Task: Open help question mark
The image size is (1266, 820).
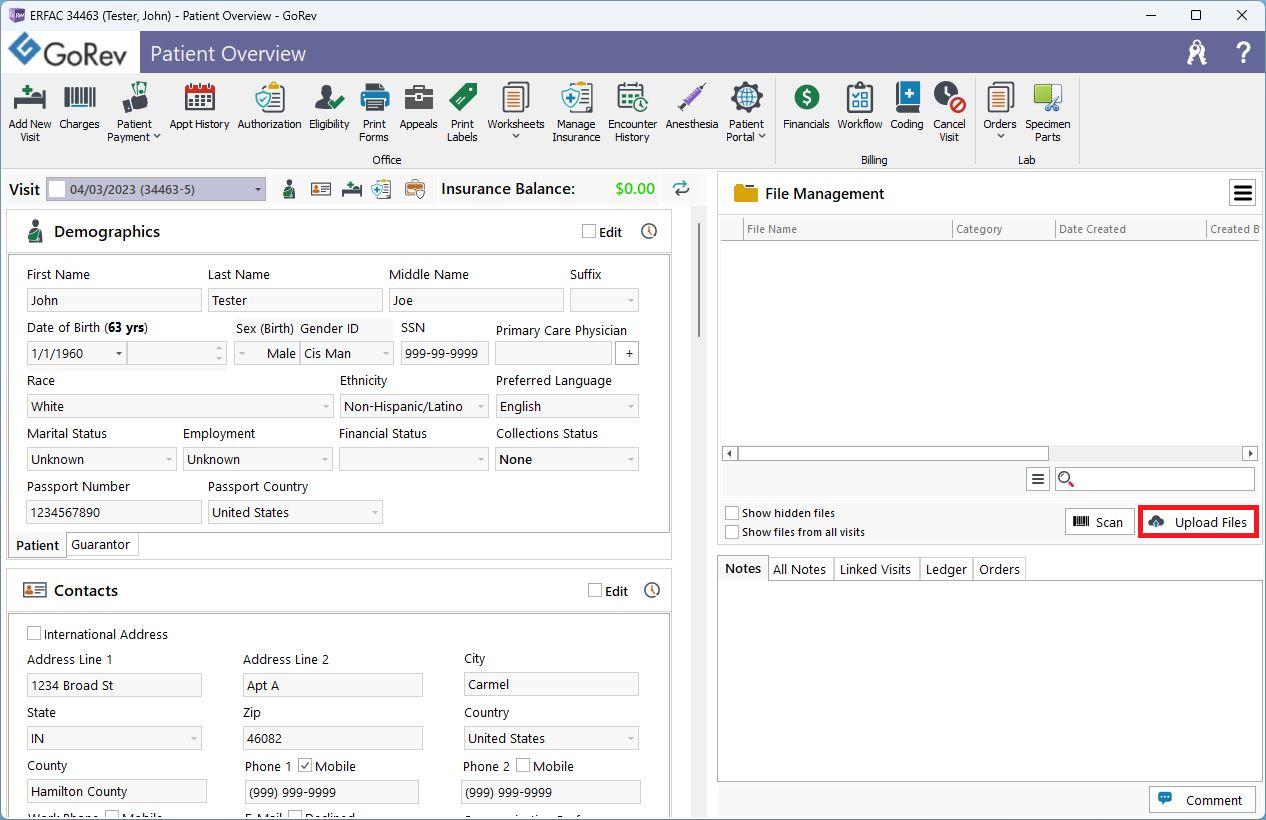Action: 1243,53
